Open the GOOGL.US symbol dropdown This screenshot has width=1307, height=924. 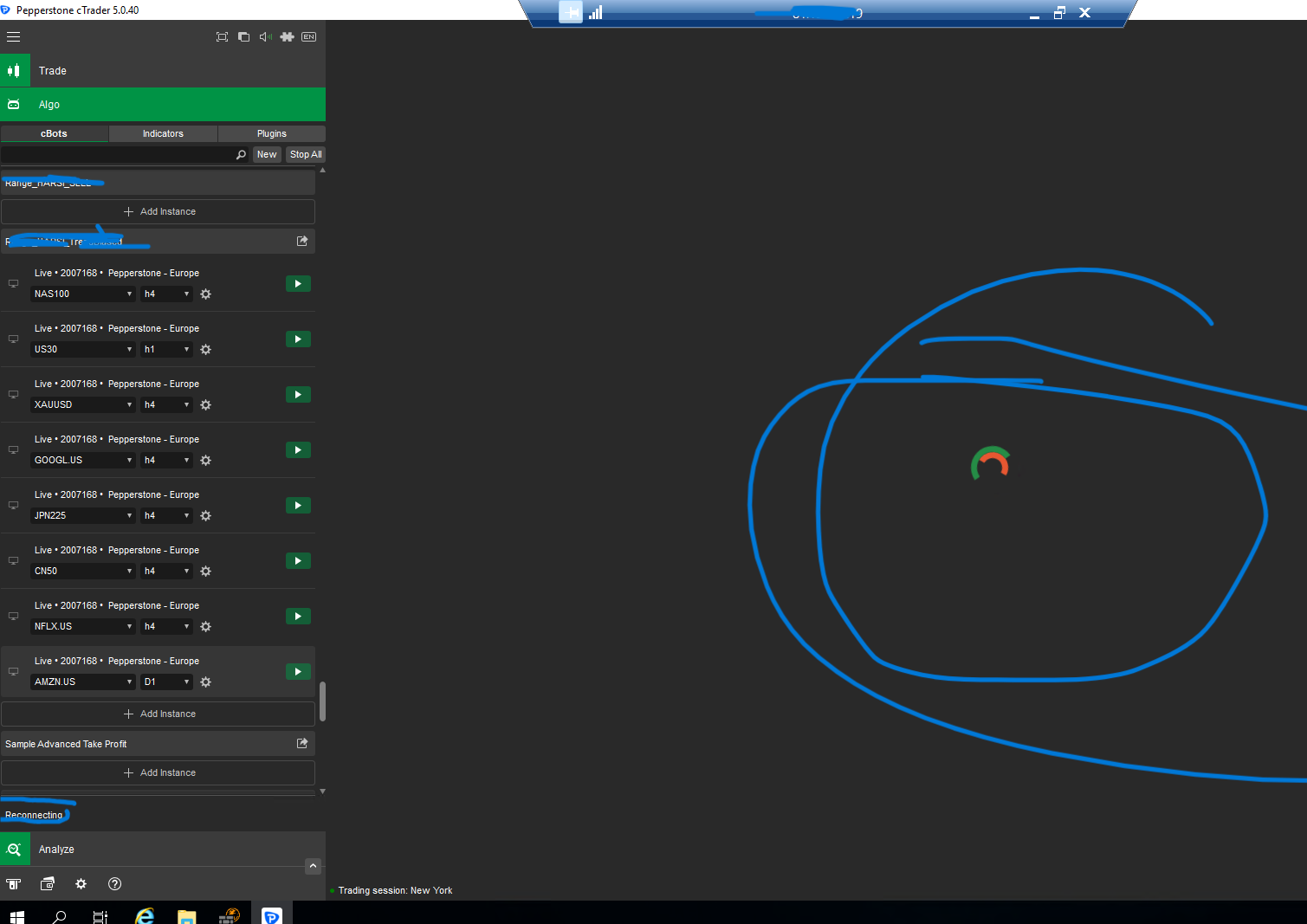[83, 460]
